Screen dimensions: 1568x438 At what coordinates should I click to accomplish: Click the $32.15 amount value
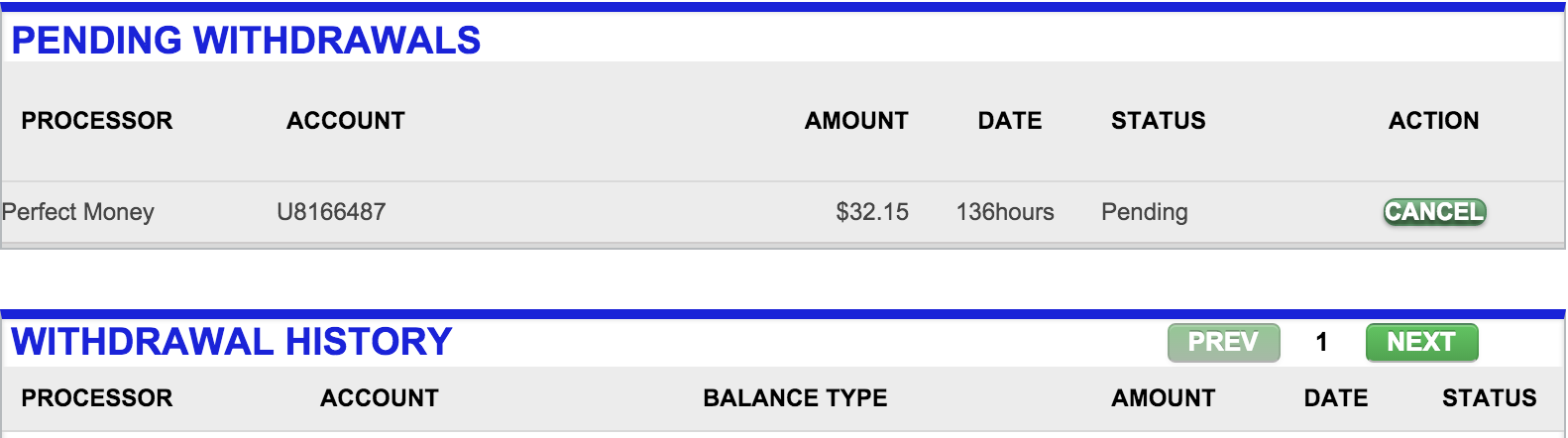pyautogui.click(x=872, y=212)
